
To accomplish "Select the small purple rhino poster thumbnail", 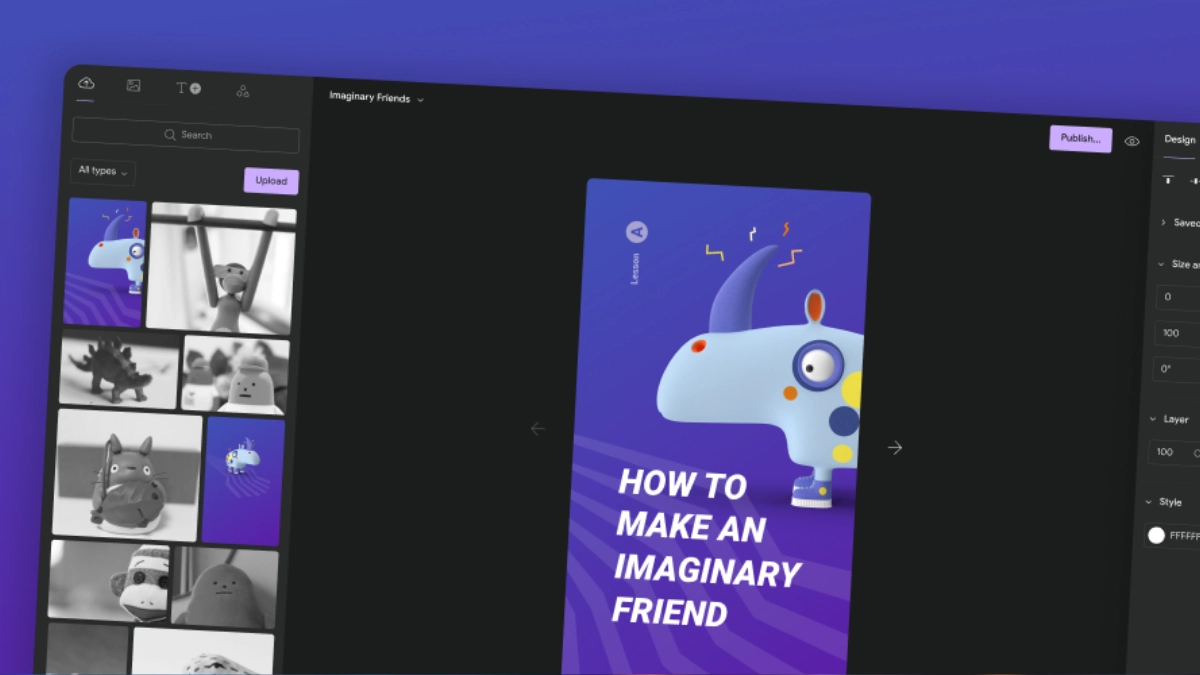I will coord(243,482).
